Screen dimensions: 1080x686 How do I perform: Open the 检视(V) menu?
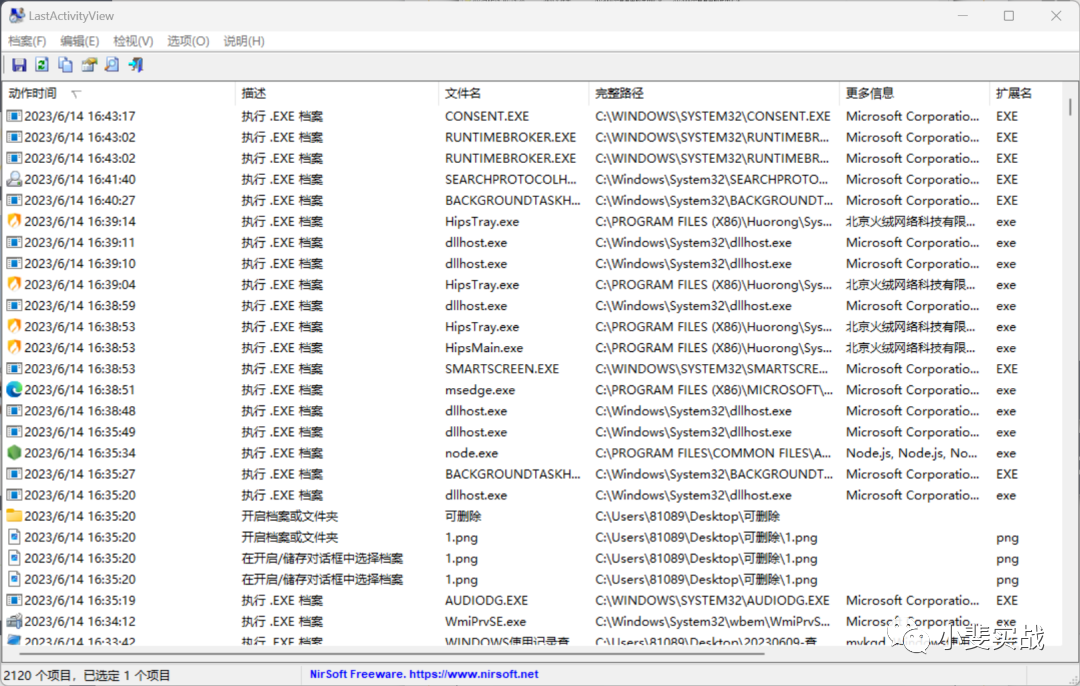[x=133, y=41]
